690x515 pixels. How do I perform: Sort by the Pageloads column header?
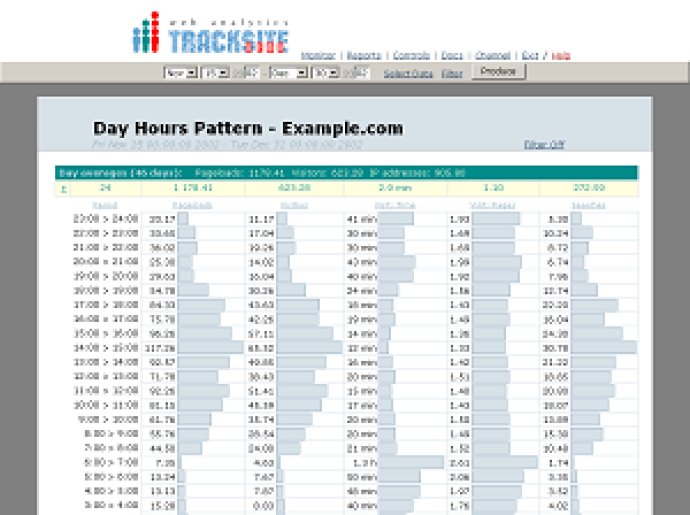(192, 206)
